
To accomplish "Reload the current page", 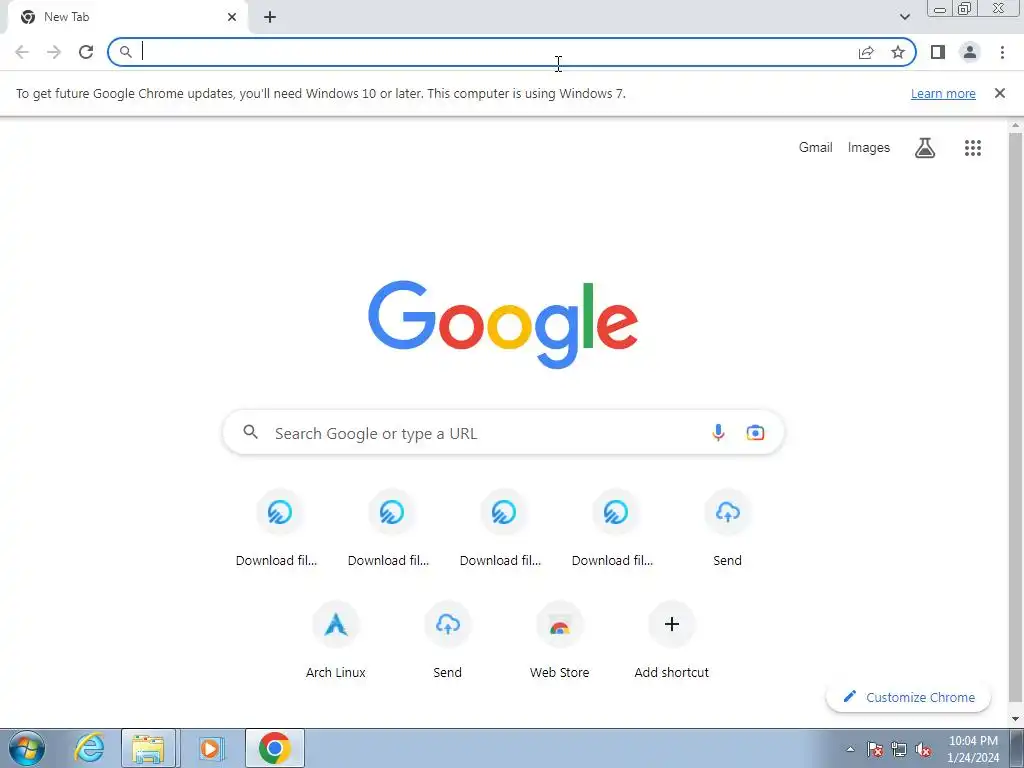I will [x=86, y=52].
